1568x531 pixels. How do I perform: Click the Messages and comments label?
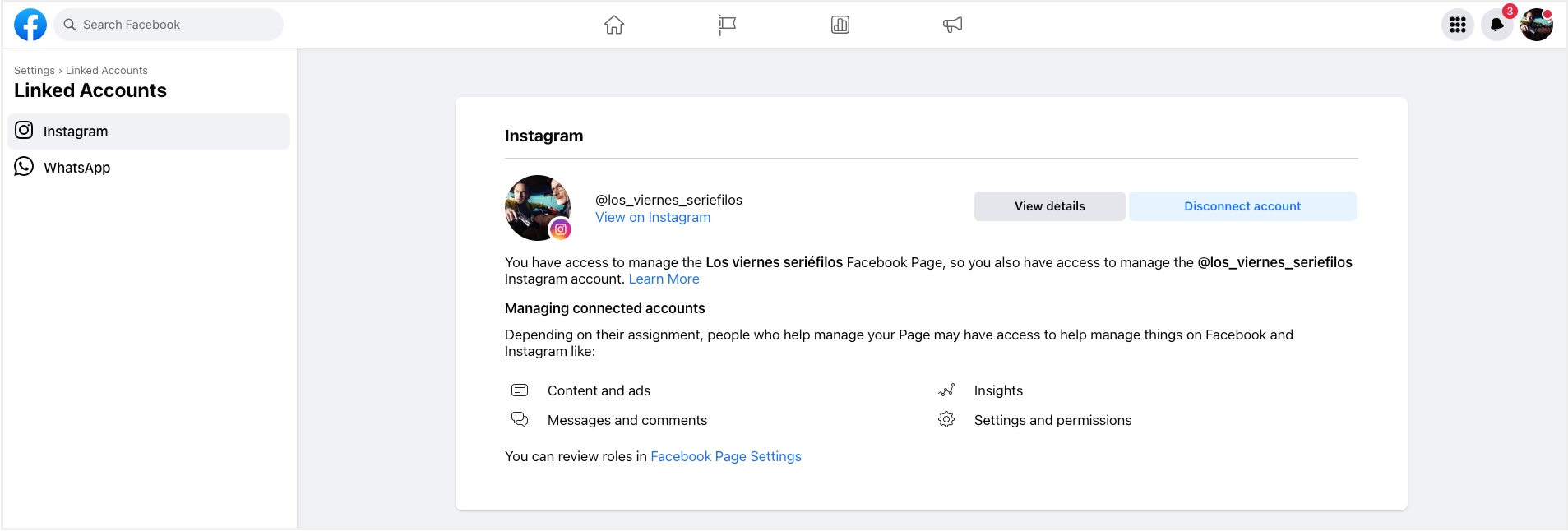[x=627, y=420]
